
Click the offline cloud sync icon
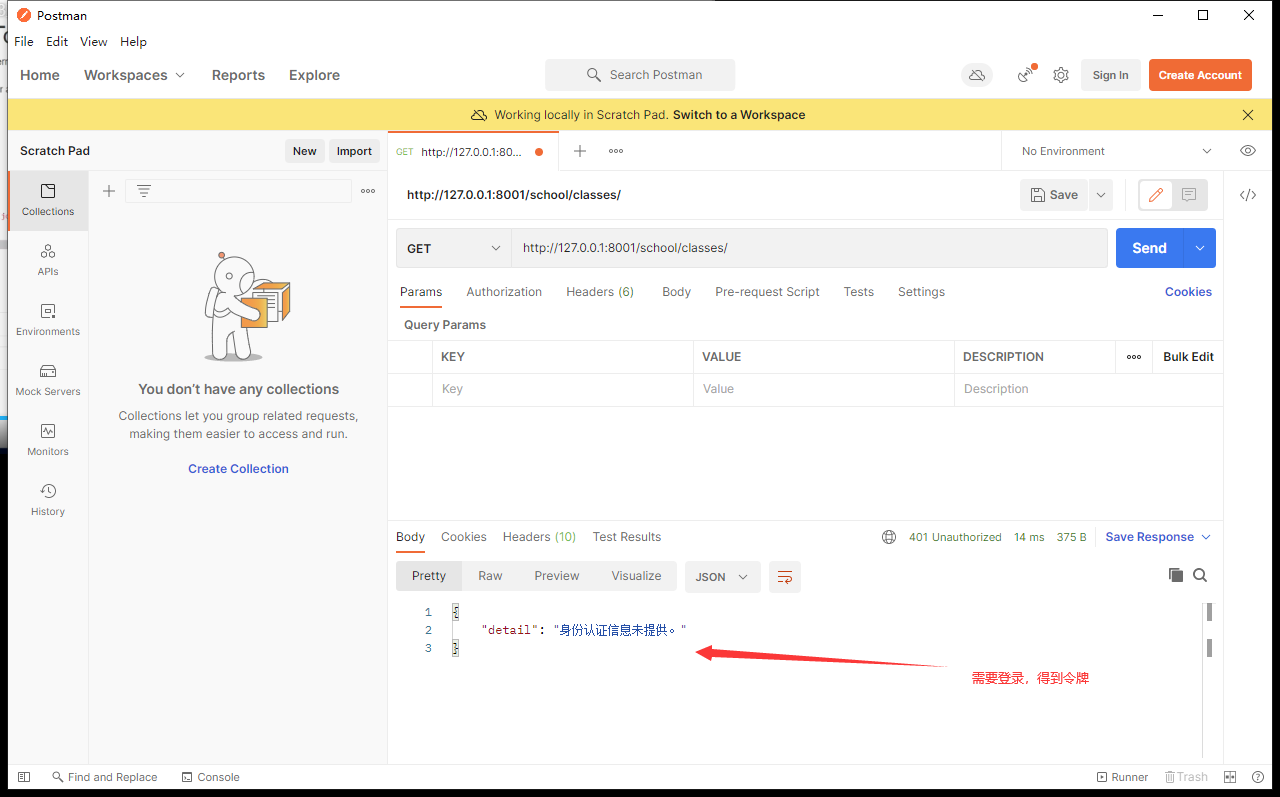977,75
